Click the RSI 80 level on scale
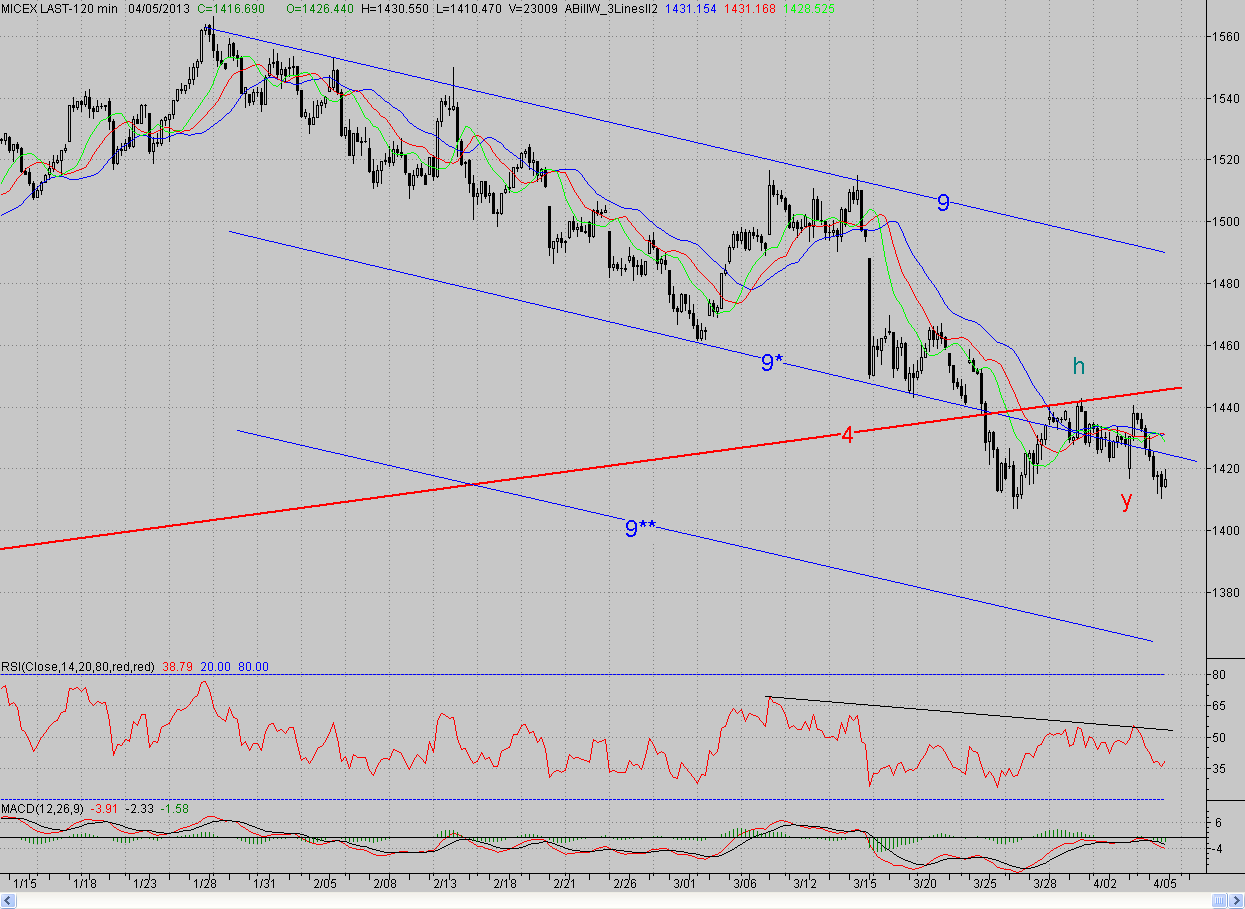This screenshot has width=1245, height=909. point(1220,675)
